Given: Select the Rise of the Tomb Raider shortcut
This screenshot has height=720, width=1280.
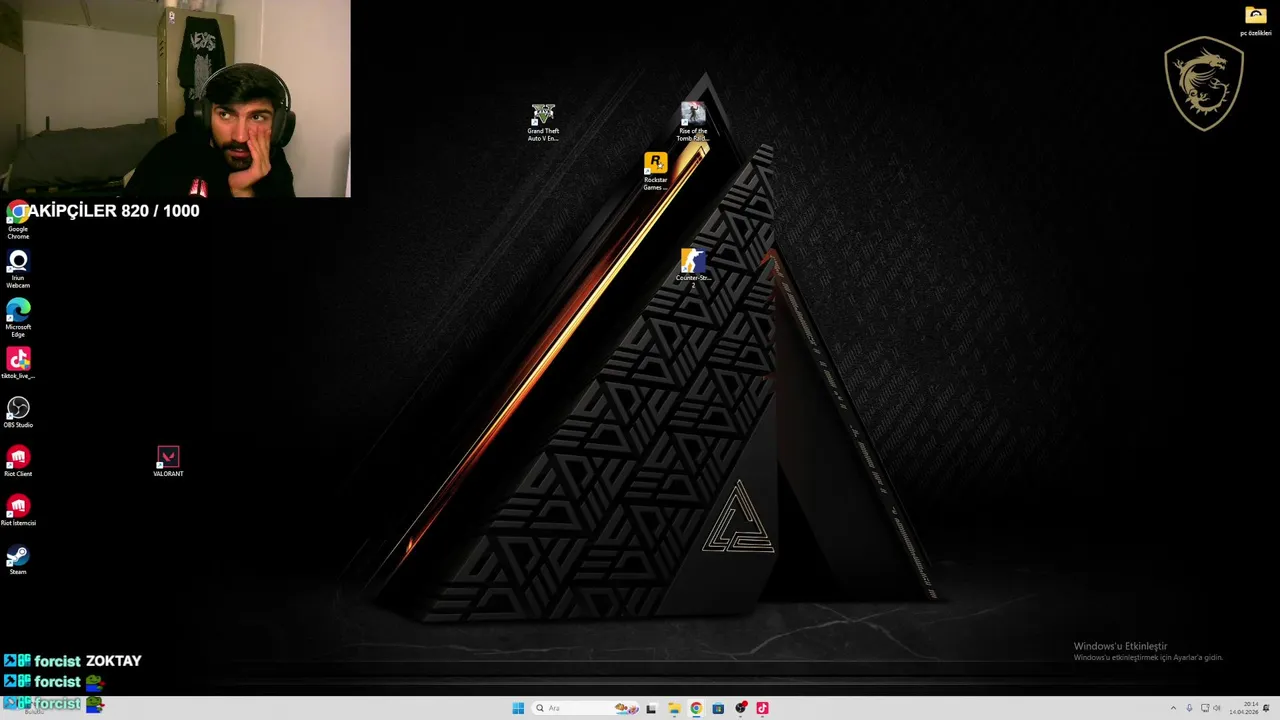Looking at the screenshot, I should point(693,122).
